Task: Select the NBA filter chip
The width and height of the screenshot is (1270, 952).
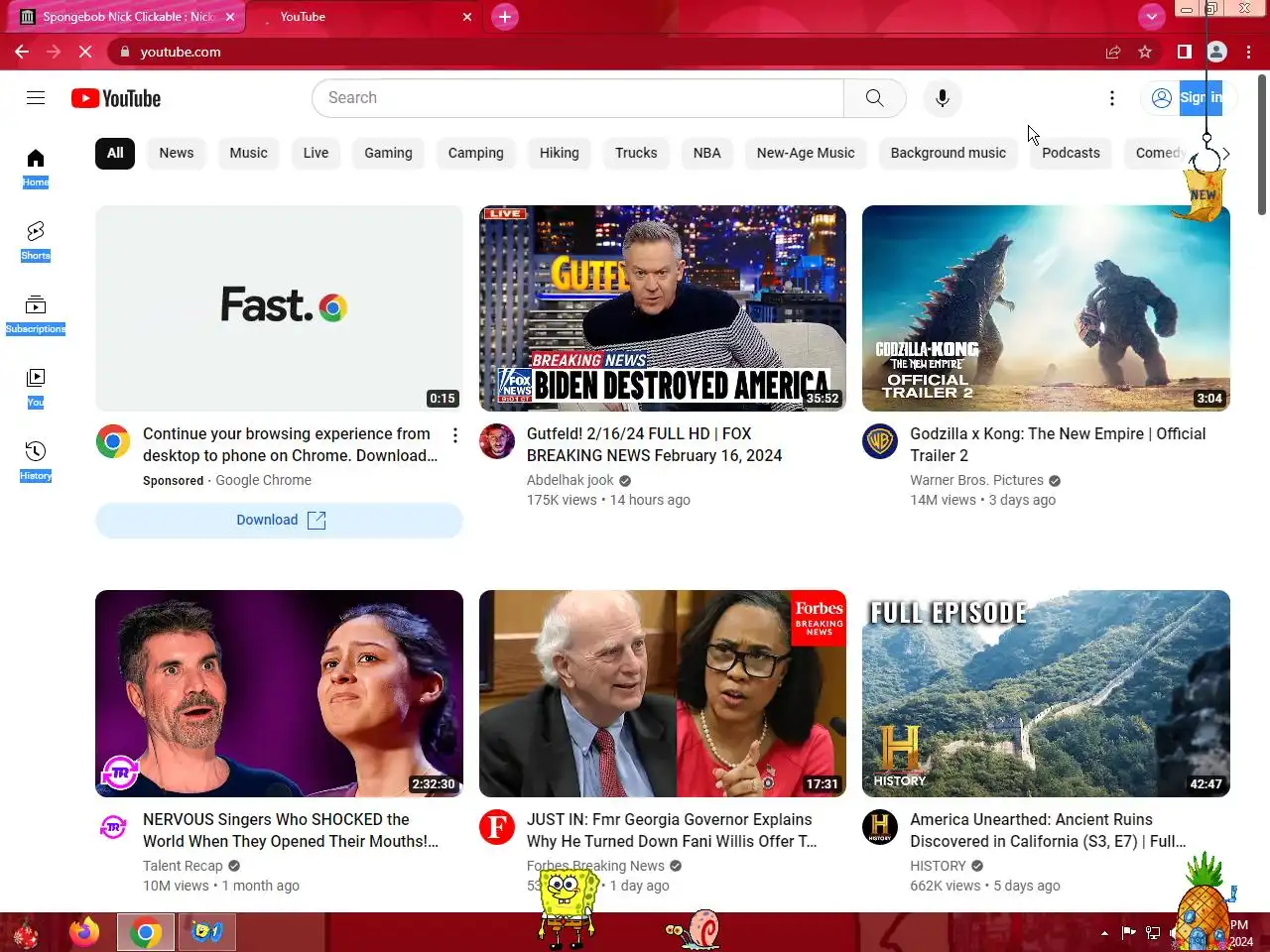Action: [707, 153]
